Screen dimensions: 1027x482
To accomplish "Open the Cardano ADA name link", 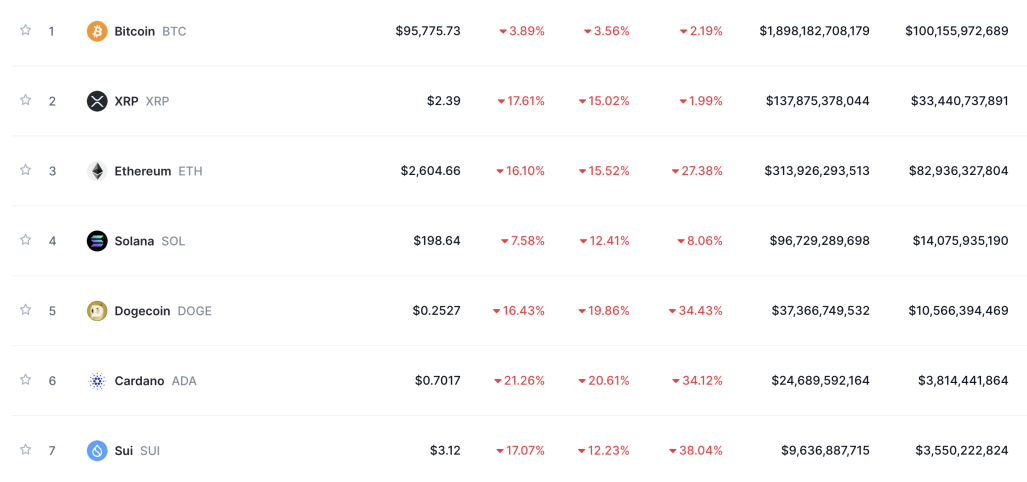I will coord(155,380).
